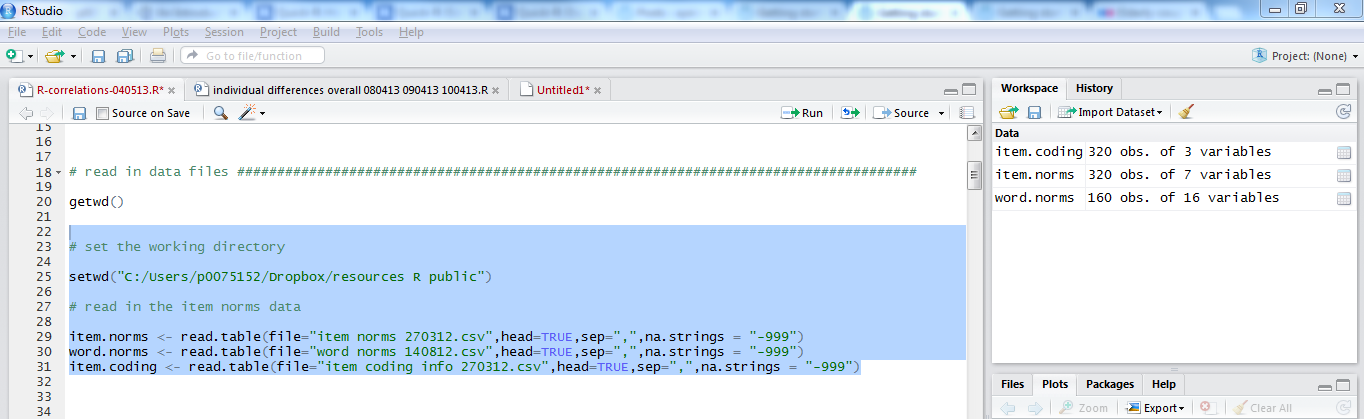The image size is (1364, 419).
Task: Click the save all documents icon
Action: pyautogui.click(x=125, y=56)
